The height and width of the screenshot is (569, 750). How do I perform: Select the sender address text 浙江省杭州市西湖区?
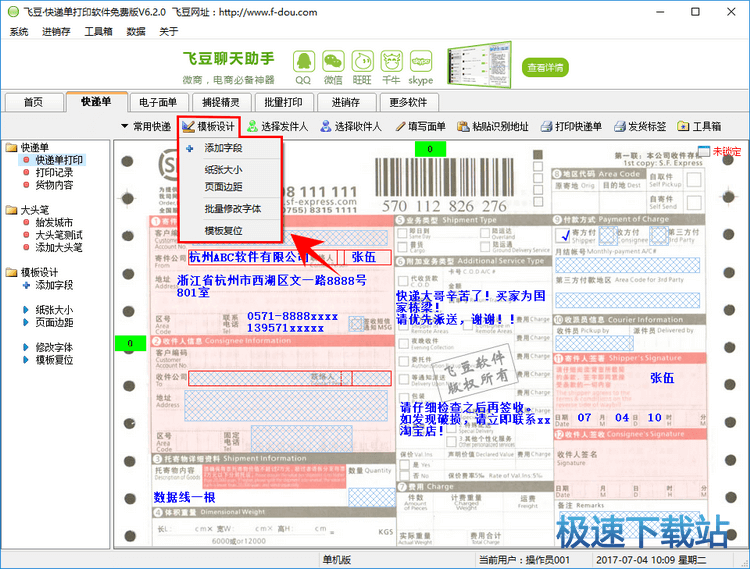(x=272, y=286)
